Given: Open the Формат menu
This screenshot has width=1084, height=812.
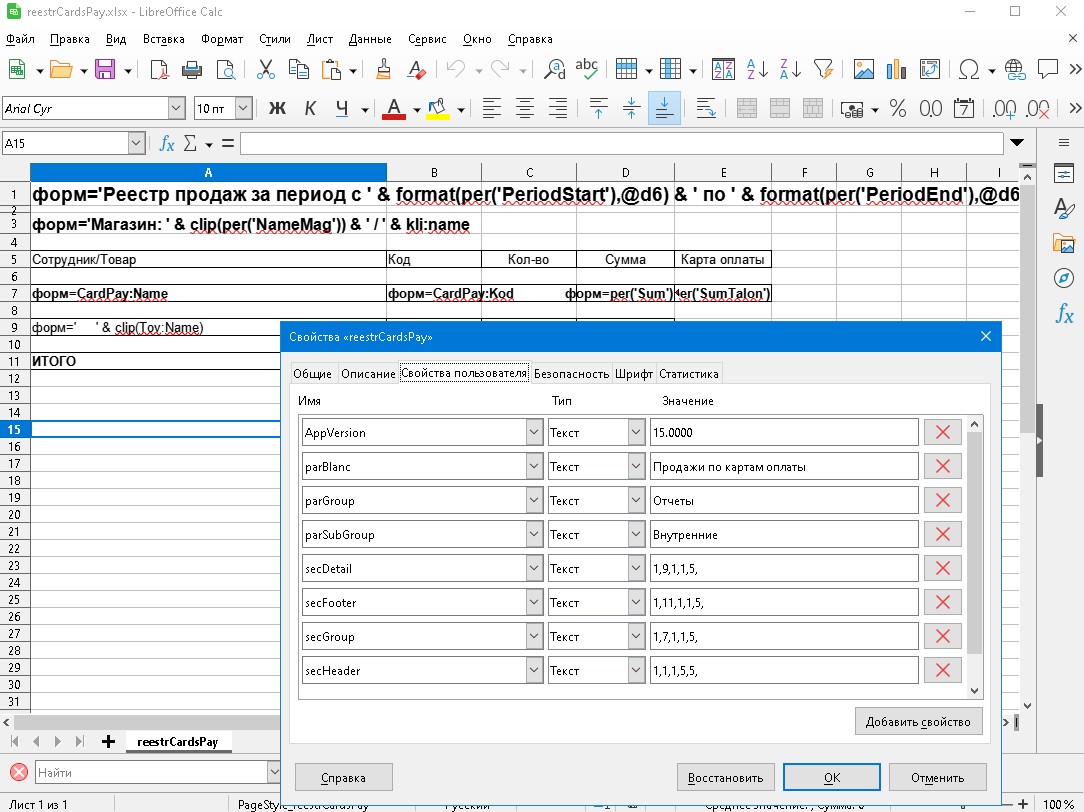Looking at the screenshot, I should pyautogui.click(x=221, y=39).
